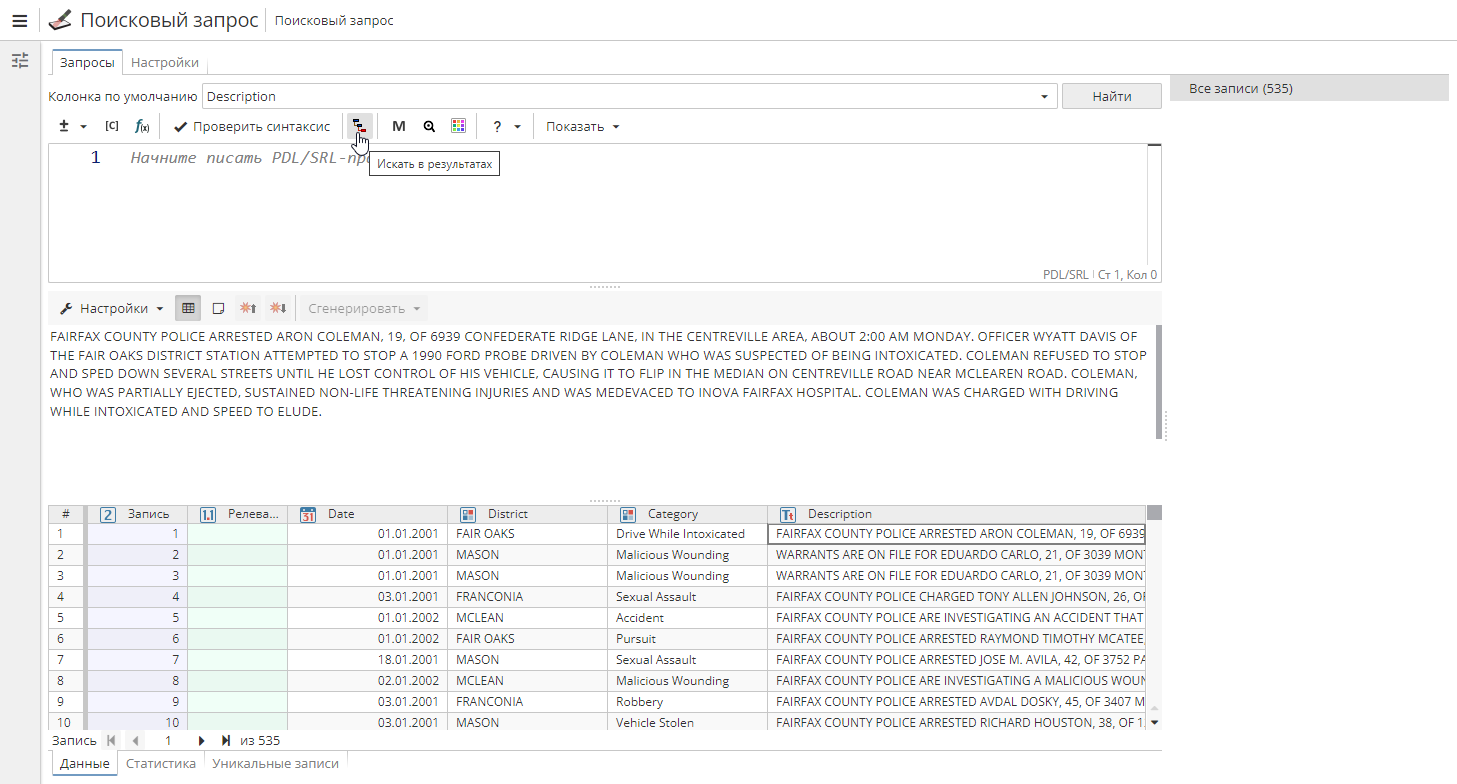Open the Показать dropdown menu
Viewport: 1457px width, 784px height.
pyautogui.click(x=583, y=126)
